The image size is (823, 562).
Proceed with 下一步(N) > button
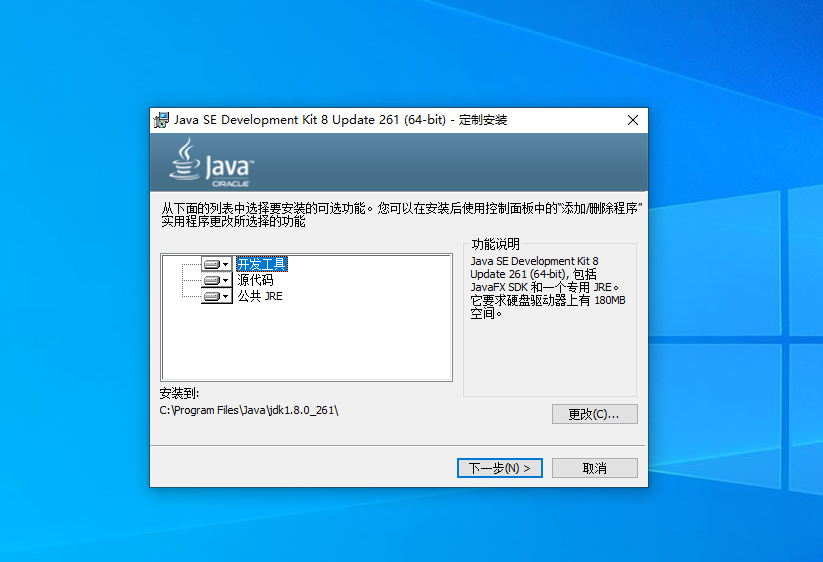[x=500, y=468]
